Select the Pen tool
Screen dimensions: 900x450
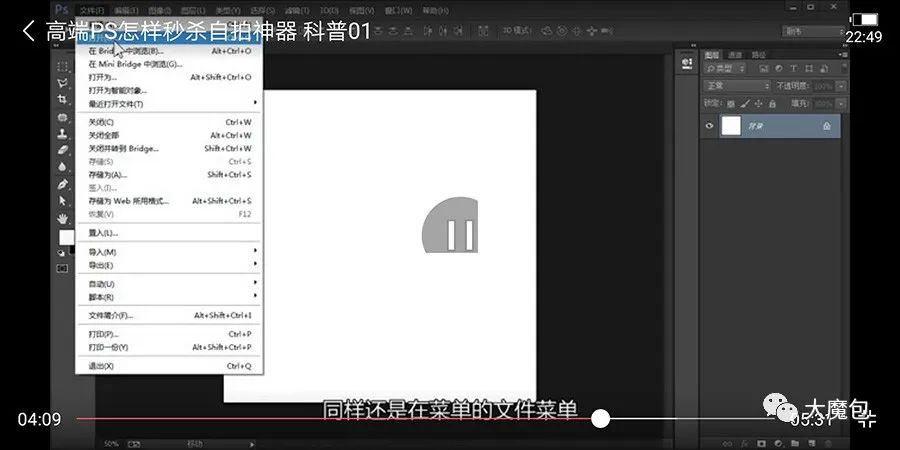(63, 184)
